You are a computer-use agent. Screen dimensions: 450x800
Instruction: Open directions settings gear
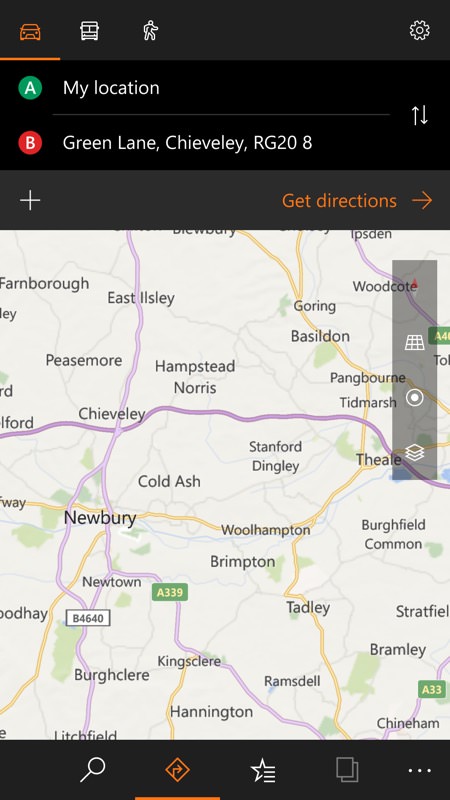point(419,31)
